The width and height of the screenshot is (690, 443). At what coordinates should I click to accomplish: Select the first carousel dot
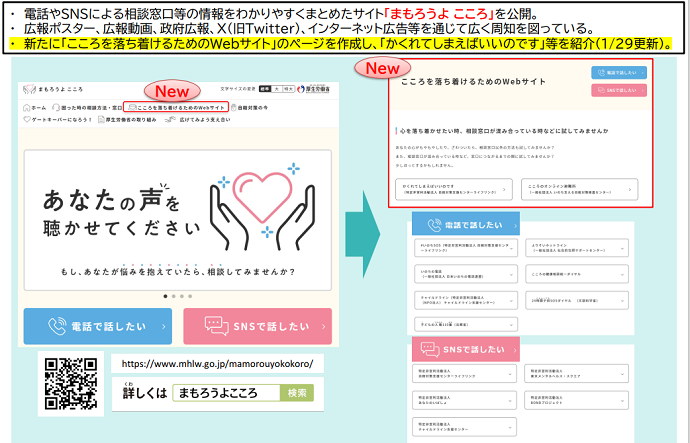165,296
